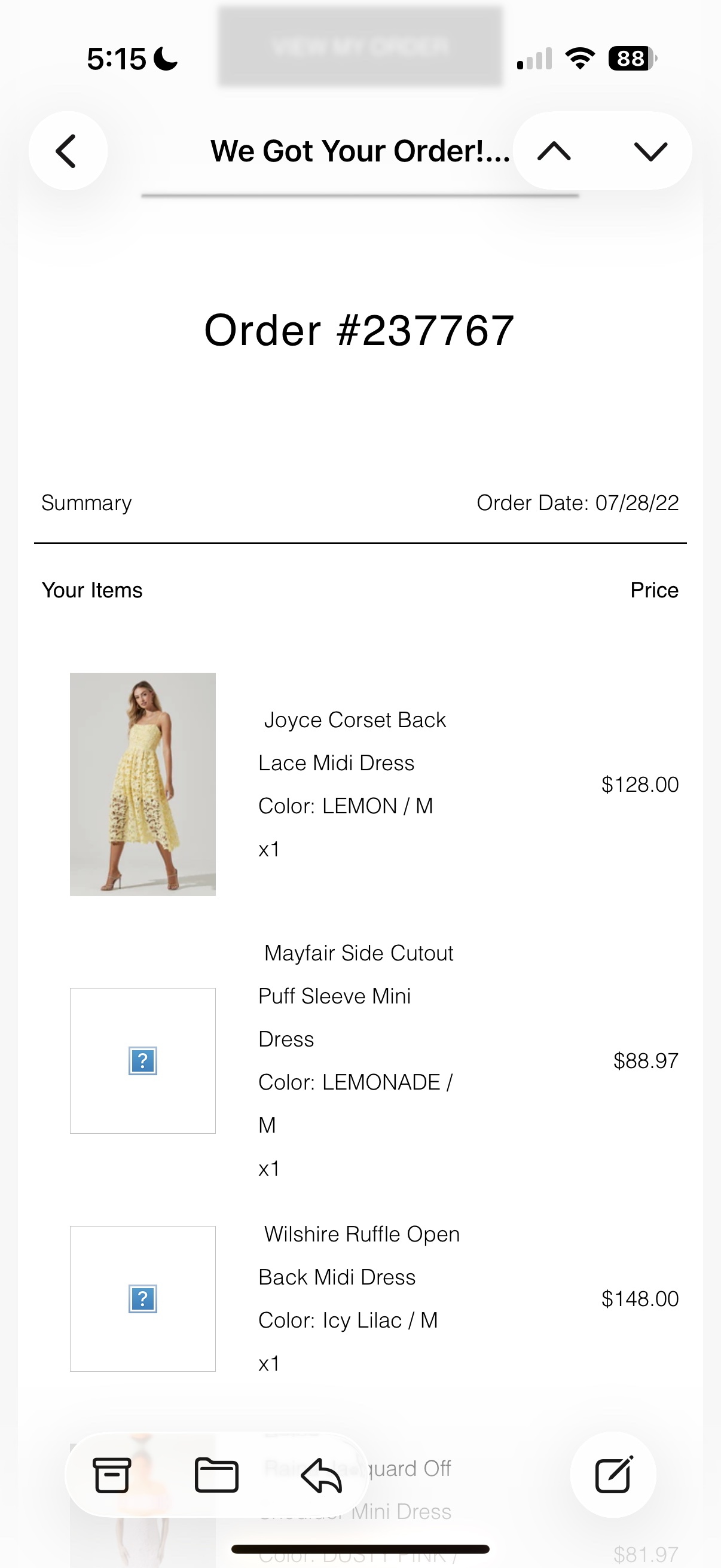This screenshot has width=721, height=1568.
Task: Tap the missing image placeholder for Mayfair dress
Action: (x=143, y=1060)
